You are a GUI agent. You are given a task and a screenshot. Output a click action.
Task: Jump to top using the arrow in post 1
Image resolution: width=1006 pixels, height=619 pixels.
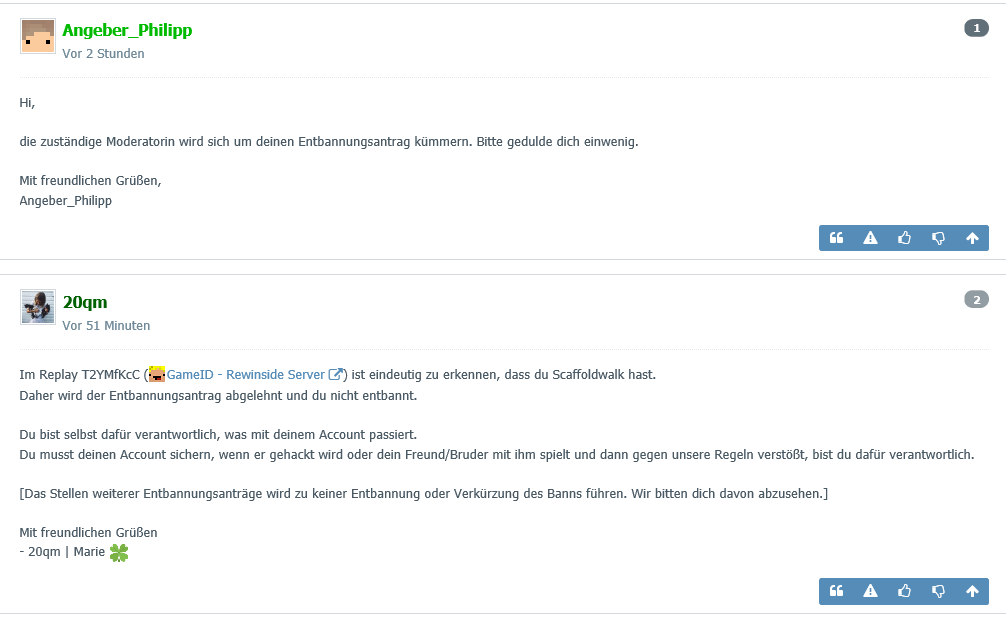pyautogui.click(x=972, y=238)
